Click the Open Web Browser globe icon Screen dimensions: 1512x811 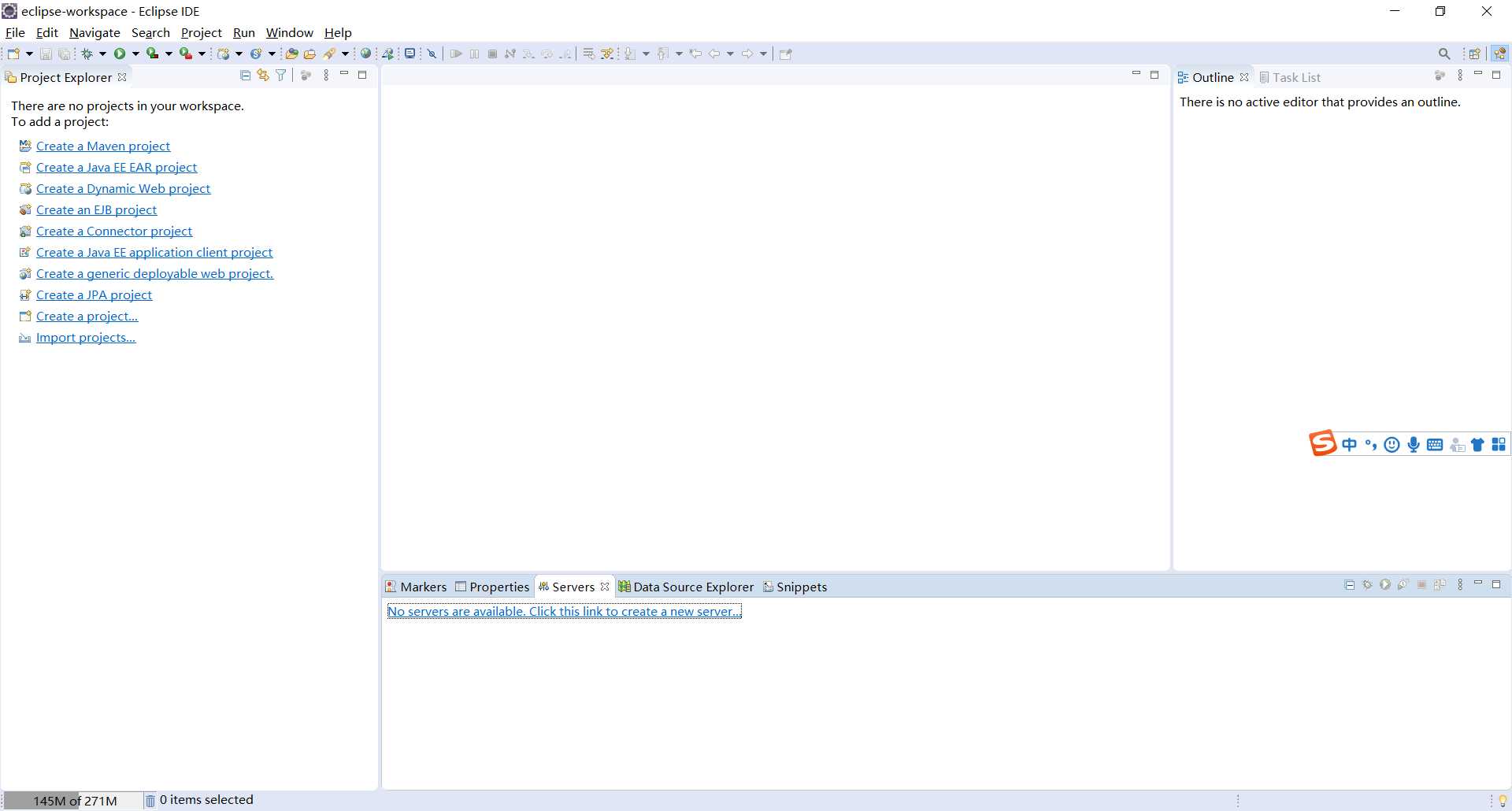tap(365, 54)
